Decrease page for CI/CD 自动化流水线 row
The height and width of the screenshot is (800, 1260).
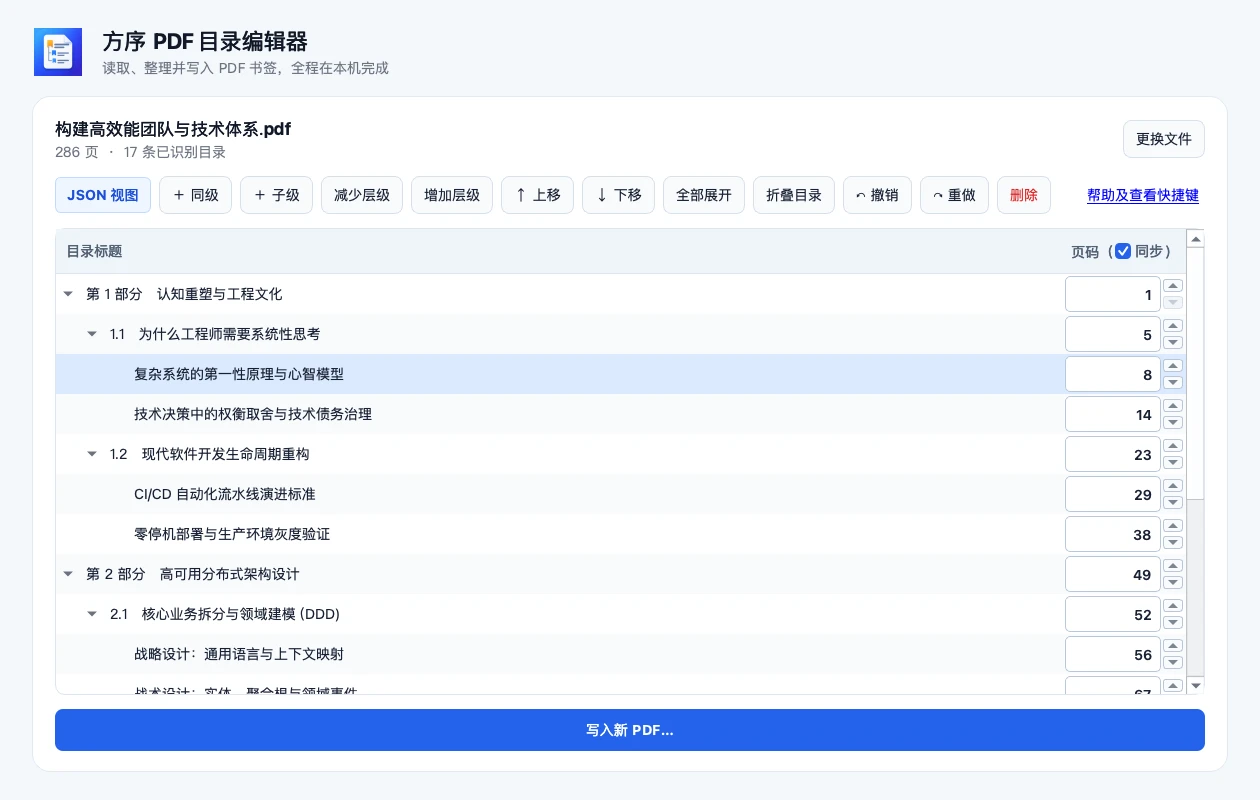click(1174, 502)
